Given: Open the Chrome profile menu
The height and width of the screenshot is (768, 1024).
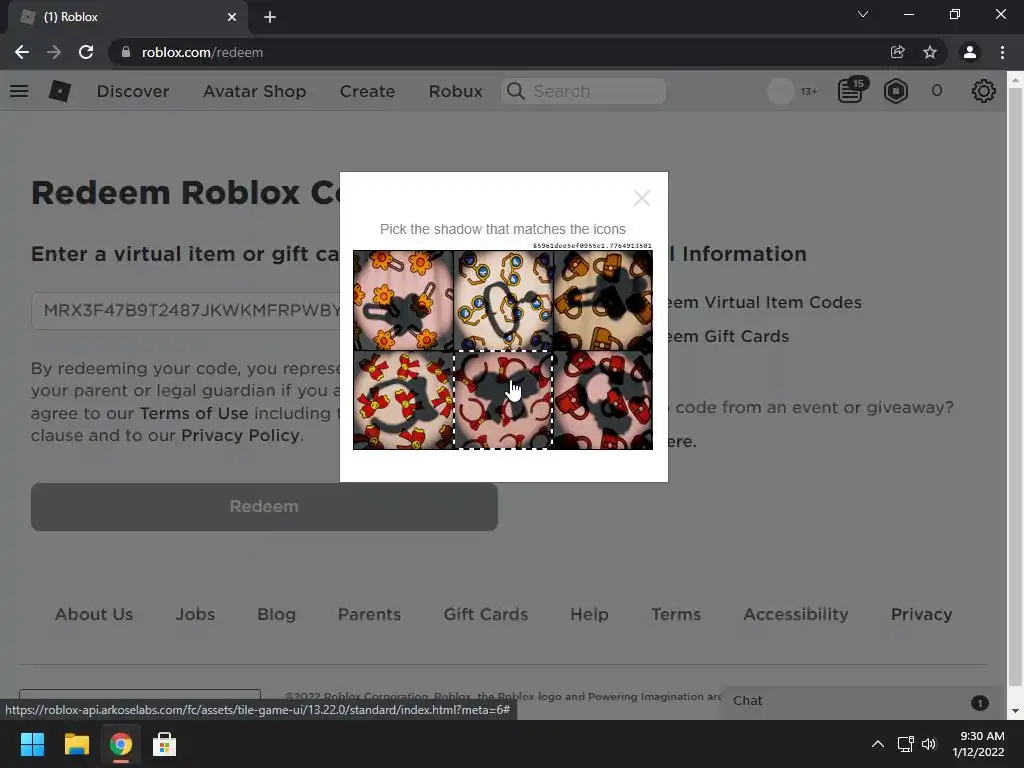Looking at the screenshot, I should tap(970, 52).
